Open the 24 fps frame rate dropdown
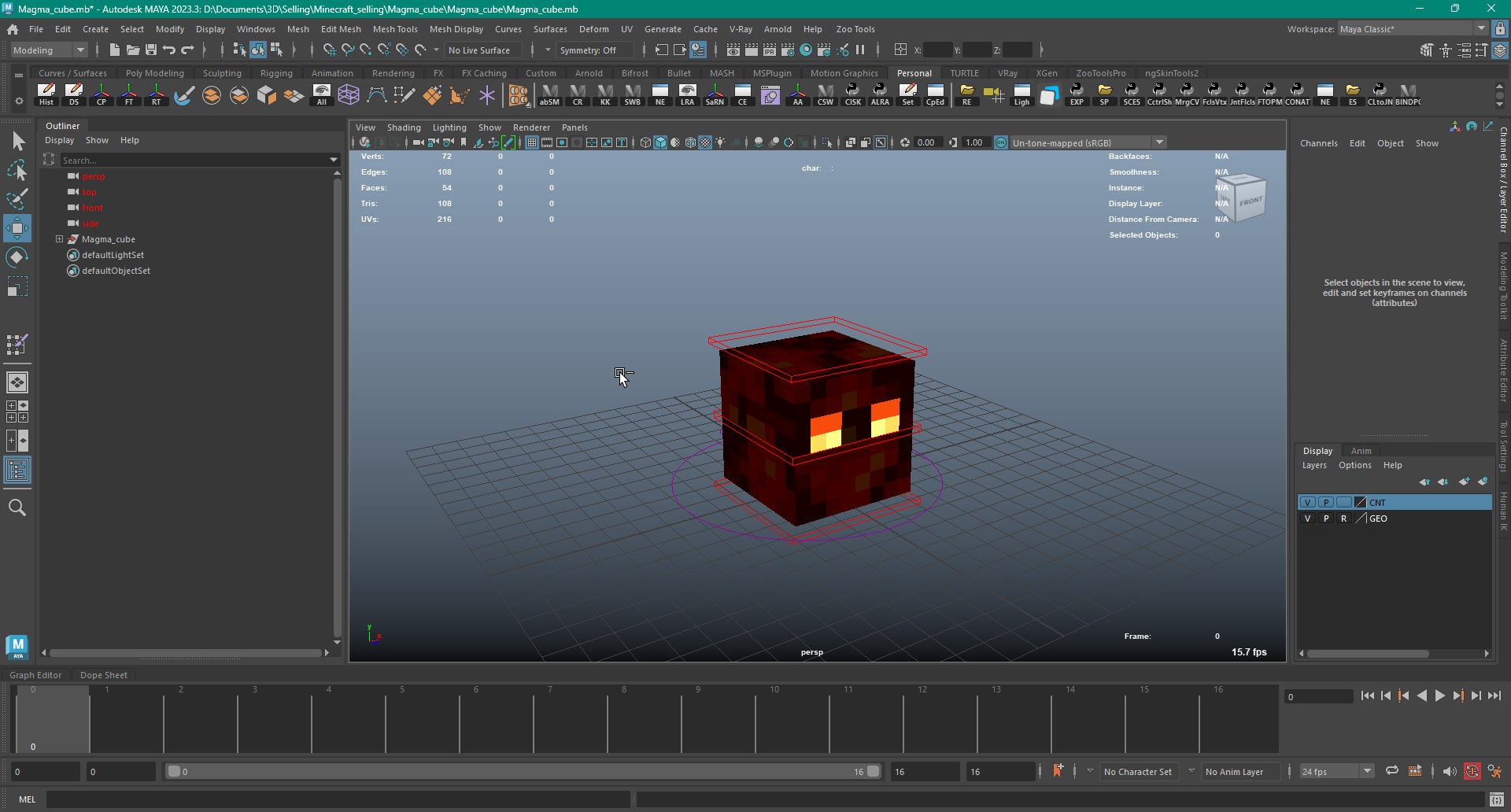This screenshot has height=812, width=1511. [x=1336, y=772]
